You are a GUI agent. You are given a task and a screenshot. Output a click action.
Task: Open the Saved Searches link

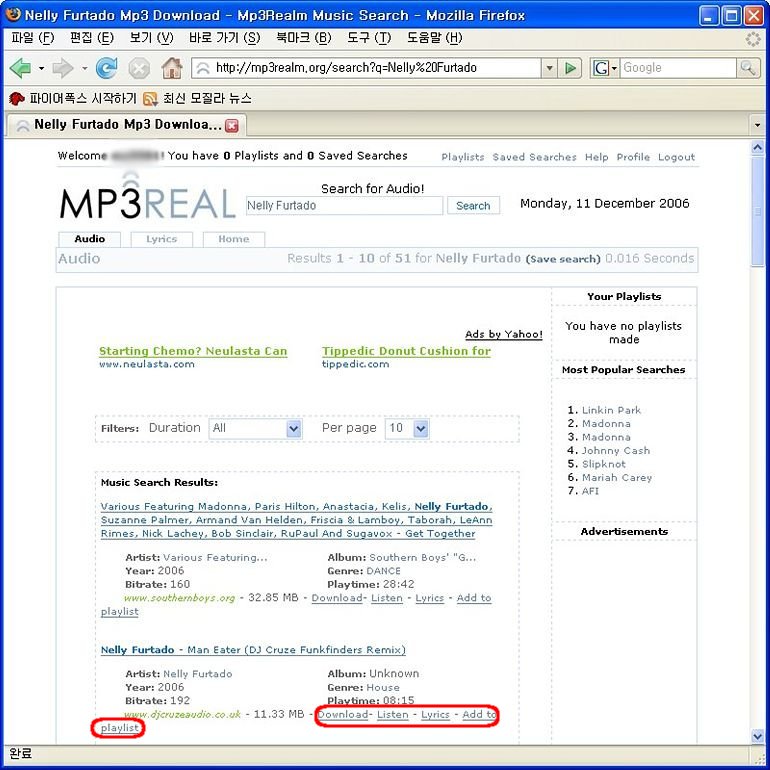534,157
